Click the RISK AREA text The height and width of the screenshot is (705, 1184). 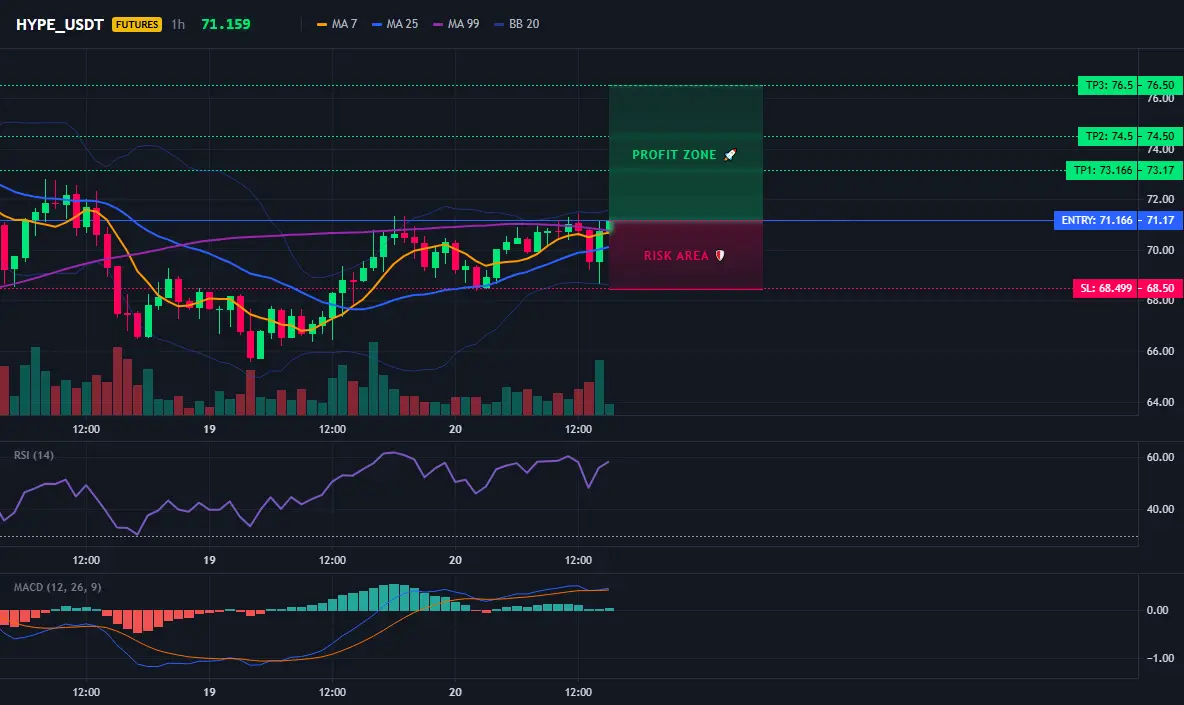(677, 256)
